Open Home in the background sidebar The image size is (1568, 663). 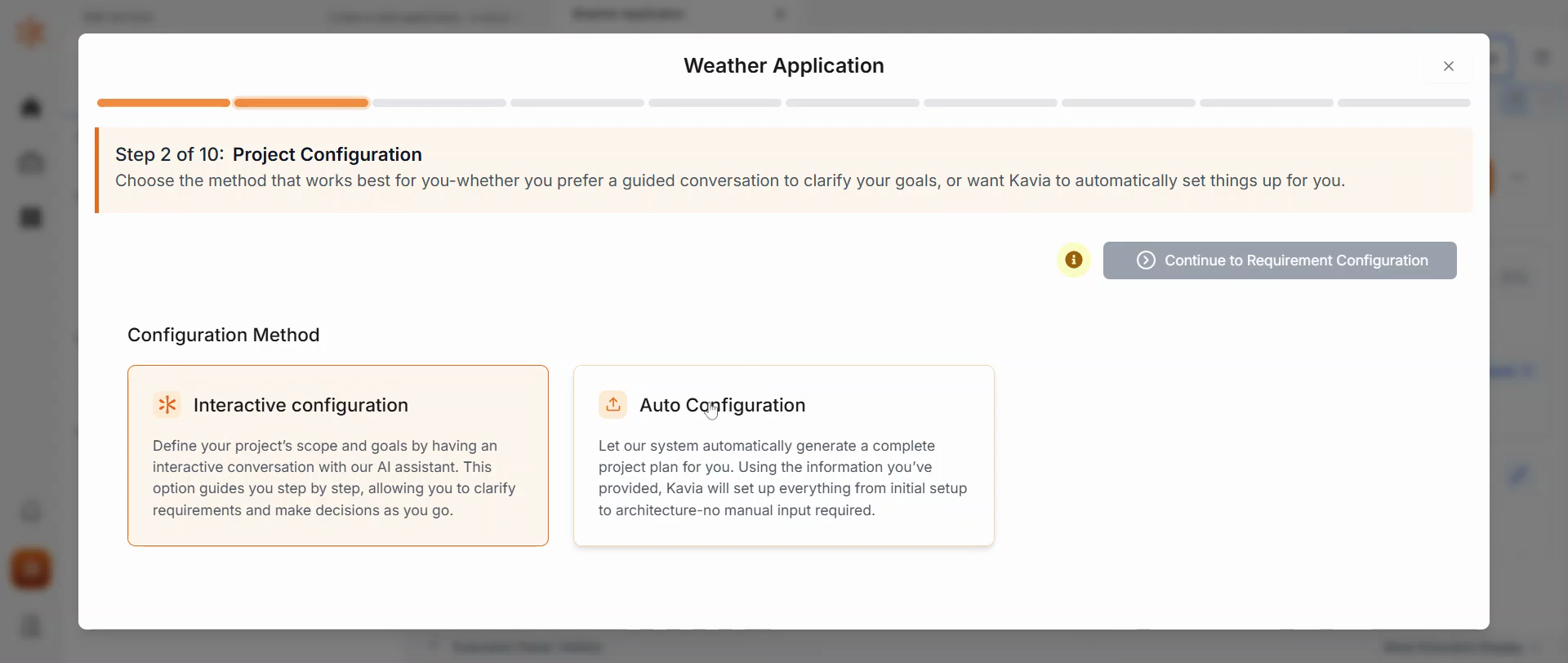tap(31, 107)
